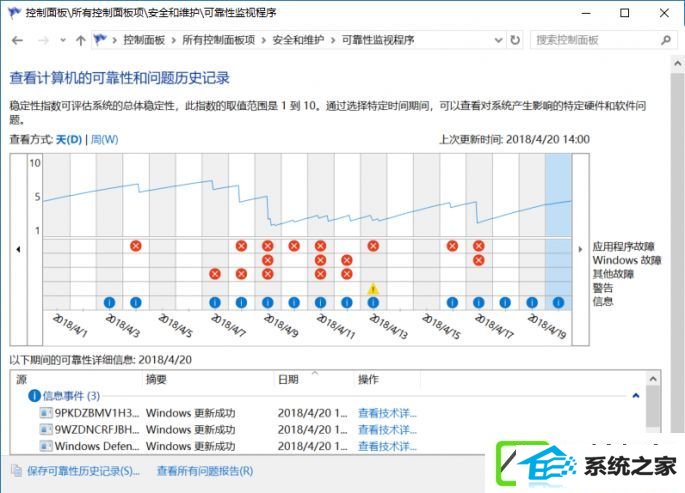Select the information icon on highlighted 2018/4/20 column
685x493 pixels.
[x=558, y=302]
